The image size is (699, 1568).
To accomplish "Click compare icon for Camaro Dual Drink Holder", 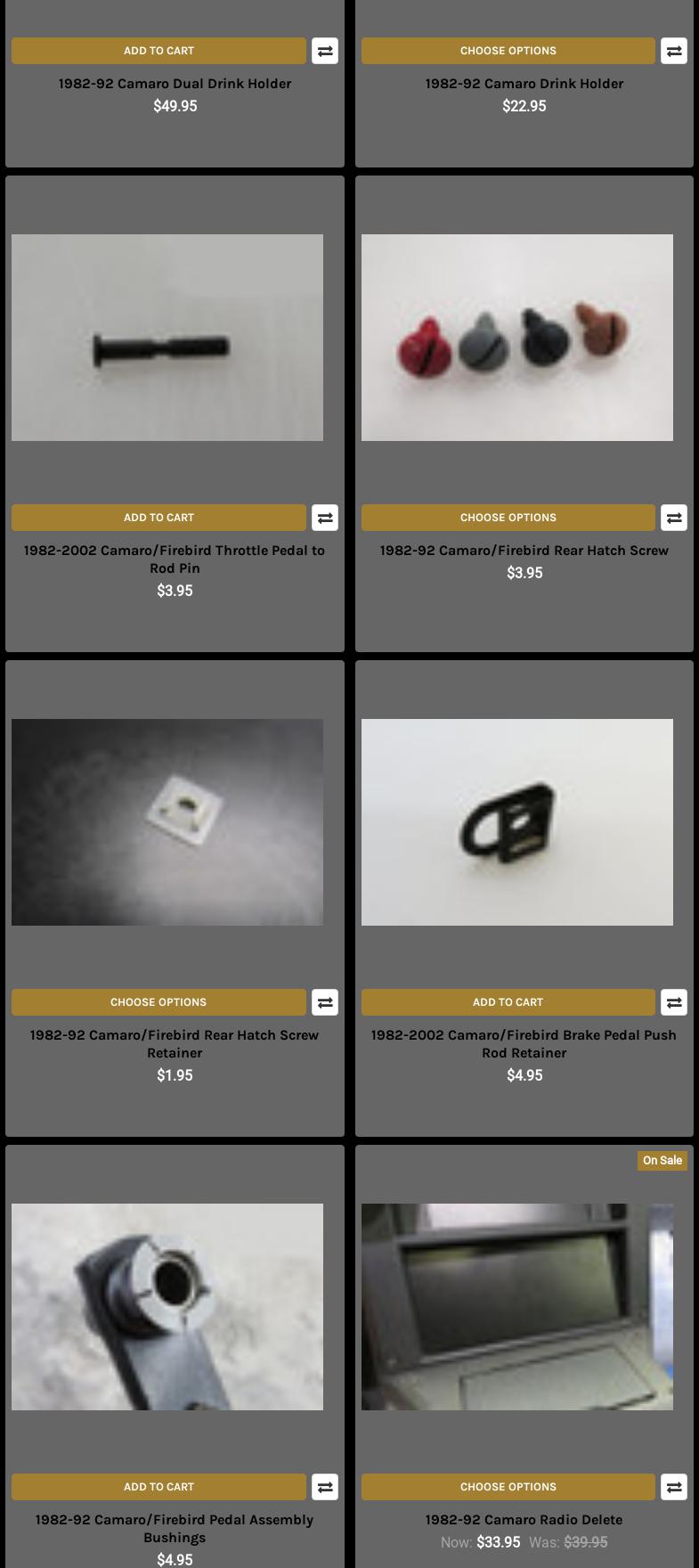I will [x=325, y=51].
